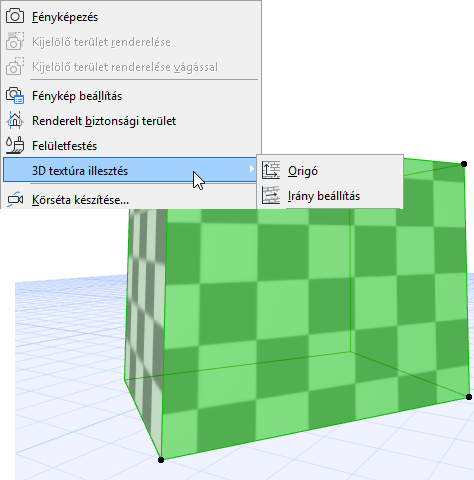This screenshot has height=480, width=474.
Task: Open Körséta készítése... menu entry
Action: 130,200
